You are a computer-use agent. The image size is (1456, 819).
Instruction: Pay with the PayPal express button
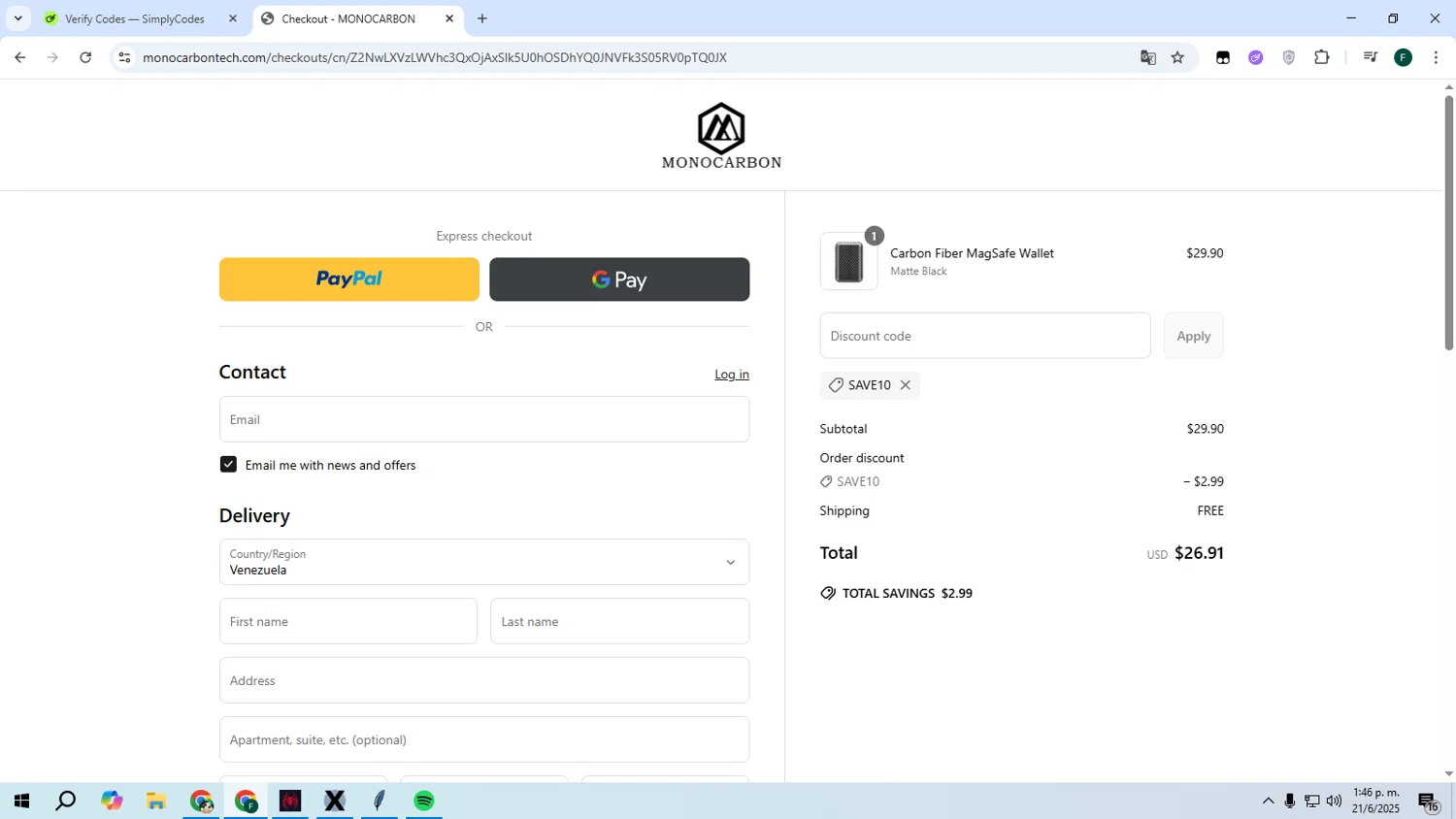click(x=349, y=279)
